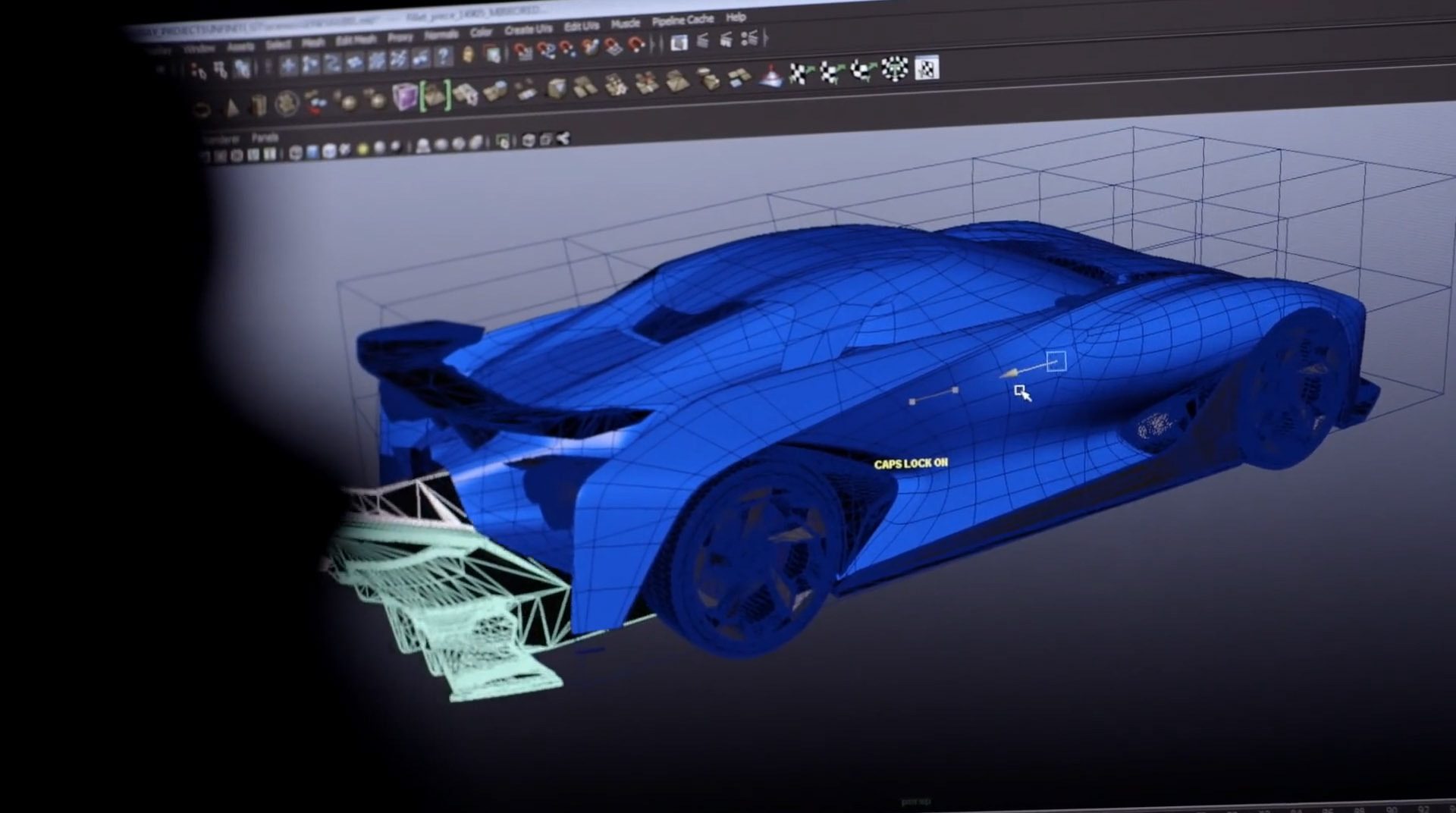This screenshot has width=1456, height=813.
Task: Click the square manipulator handle on car door
Action: [1056, 361]
